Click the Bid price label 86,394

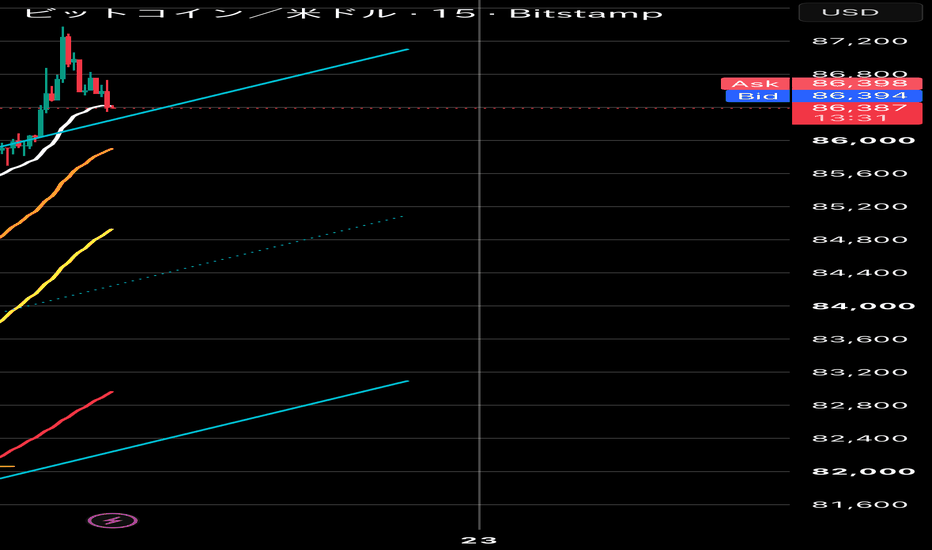(859, 96)
